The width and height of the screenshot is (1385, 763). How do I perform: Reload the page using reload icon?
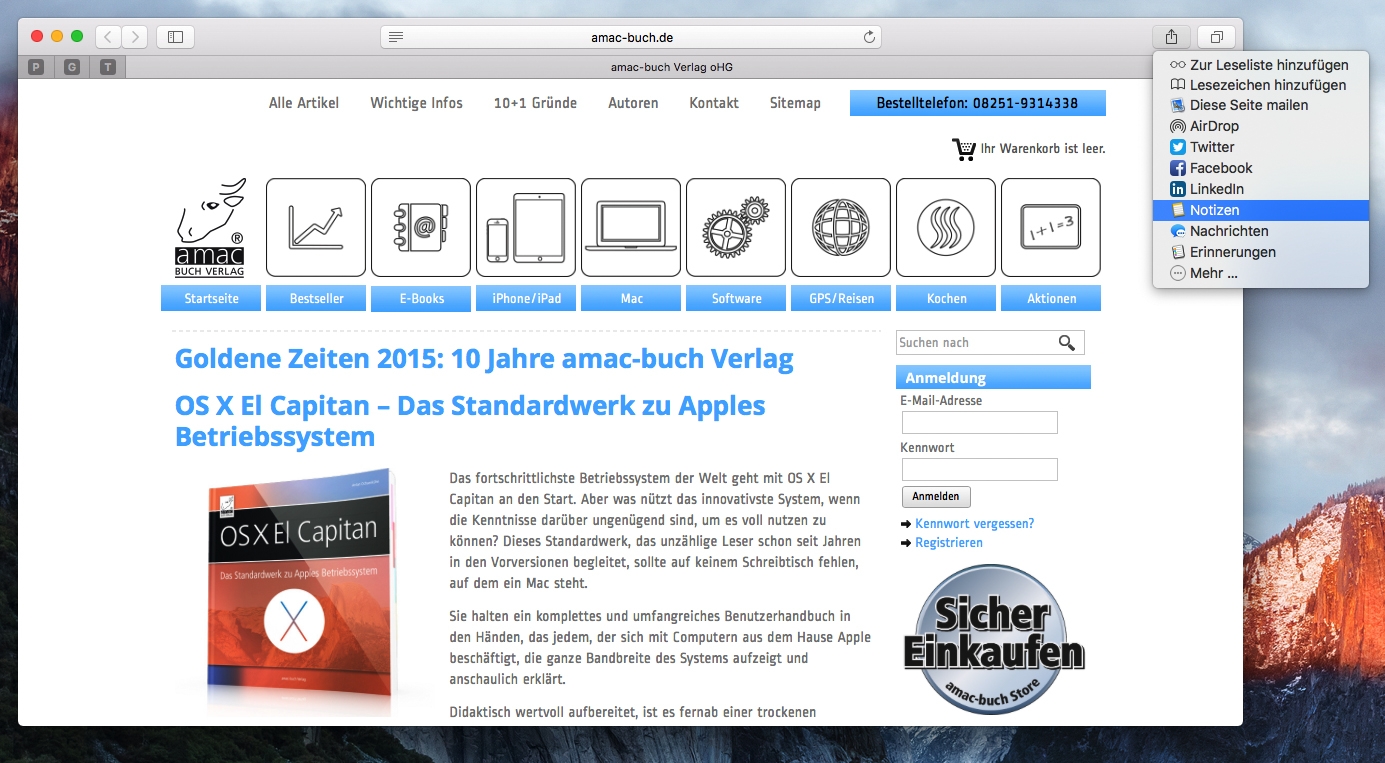pos(869,37)
